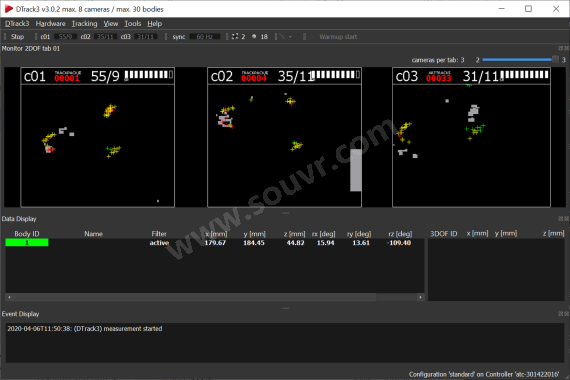Click the cameras per tab slider handle
This screenshot has width=570, height=380.
(555, 60)
